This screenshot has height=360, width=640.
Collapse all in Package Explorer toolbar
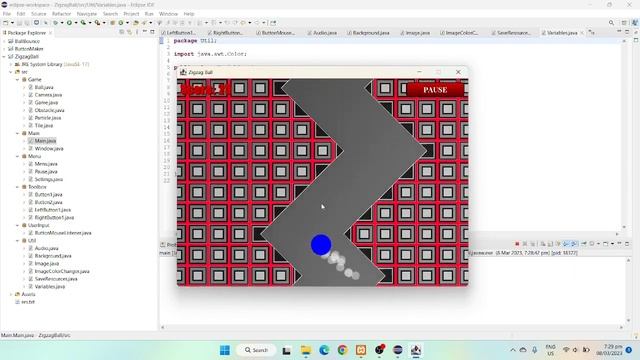122,32
